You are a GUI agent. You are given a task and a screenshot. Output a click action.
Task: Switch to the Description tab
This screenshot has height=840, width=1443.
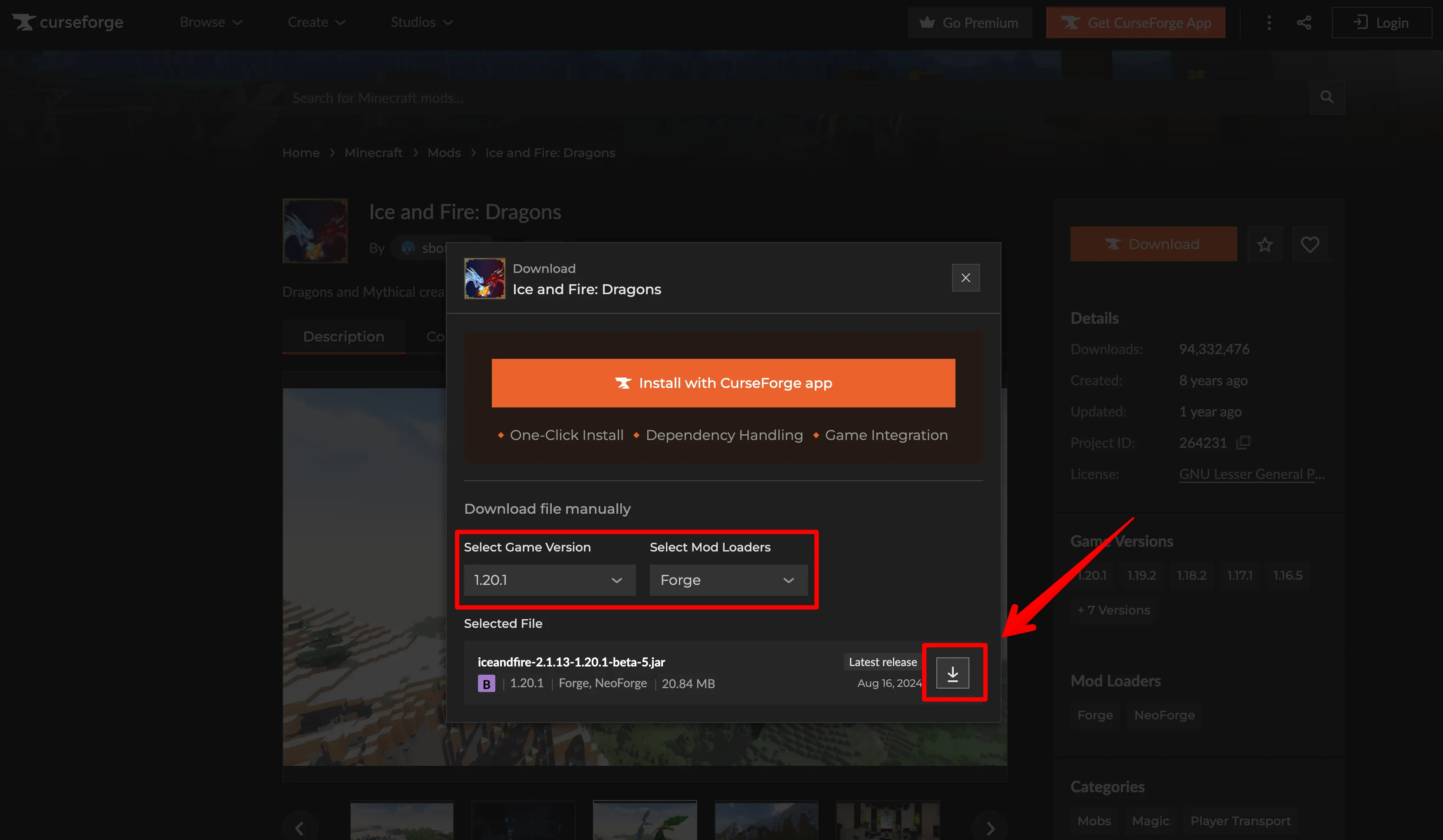click(x=343, y=336)
